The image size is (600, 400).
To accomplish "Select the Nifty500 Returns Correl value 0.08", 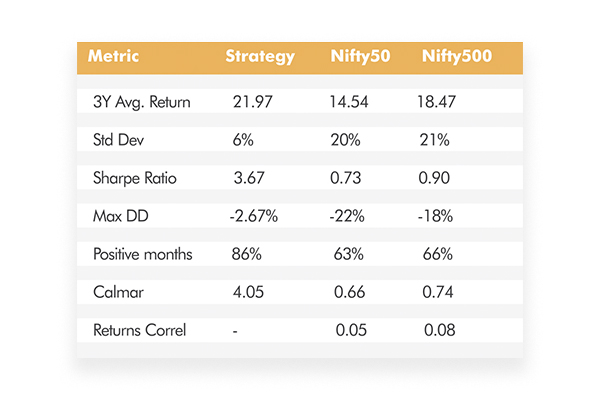I will point(439,331).
